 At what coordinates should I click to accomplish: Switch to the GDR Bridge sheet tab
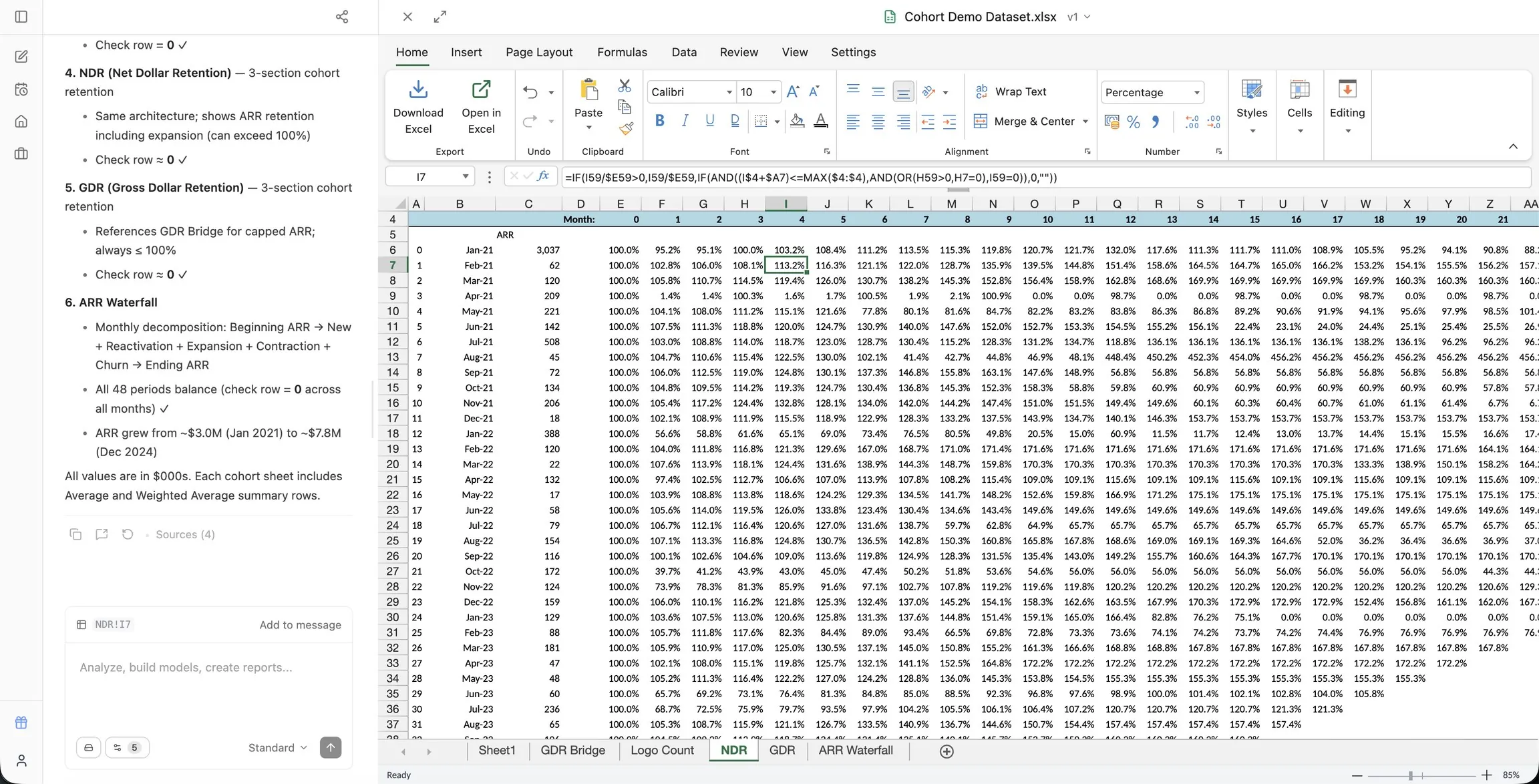click(x=572, y=750)
